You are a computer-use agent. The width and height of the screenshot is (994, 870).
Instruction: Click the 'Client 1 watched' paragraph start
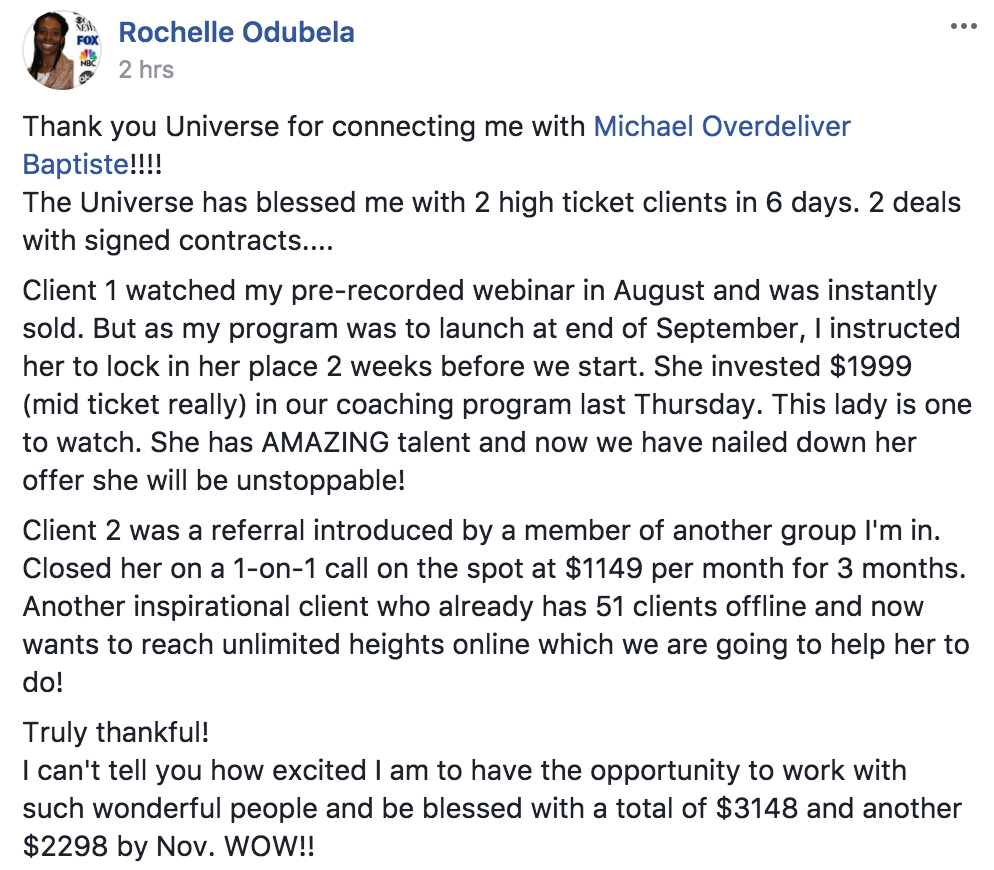[128, 290]
